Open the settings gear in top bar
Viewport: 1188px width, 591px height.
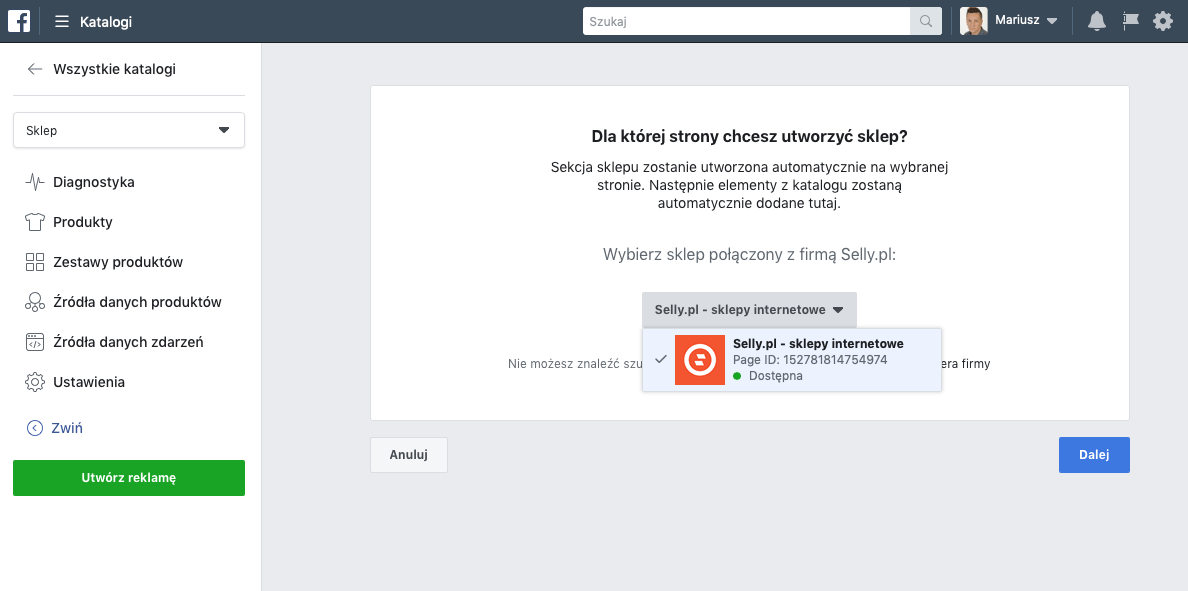pyautogui.click(x=1162, y=21)
